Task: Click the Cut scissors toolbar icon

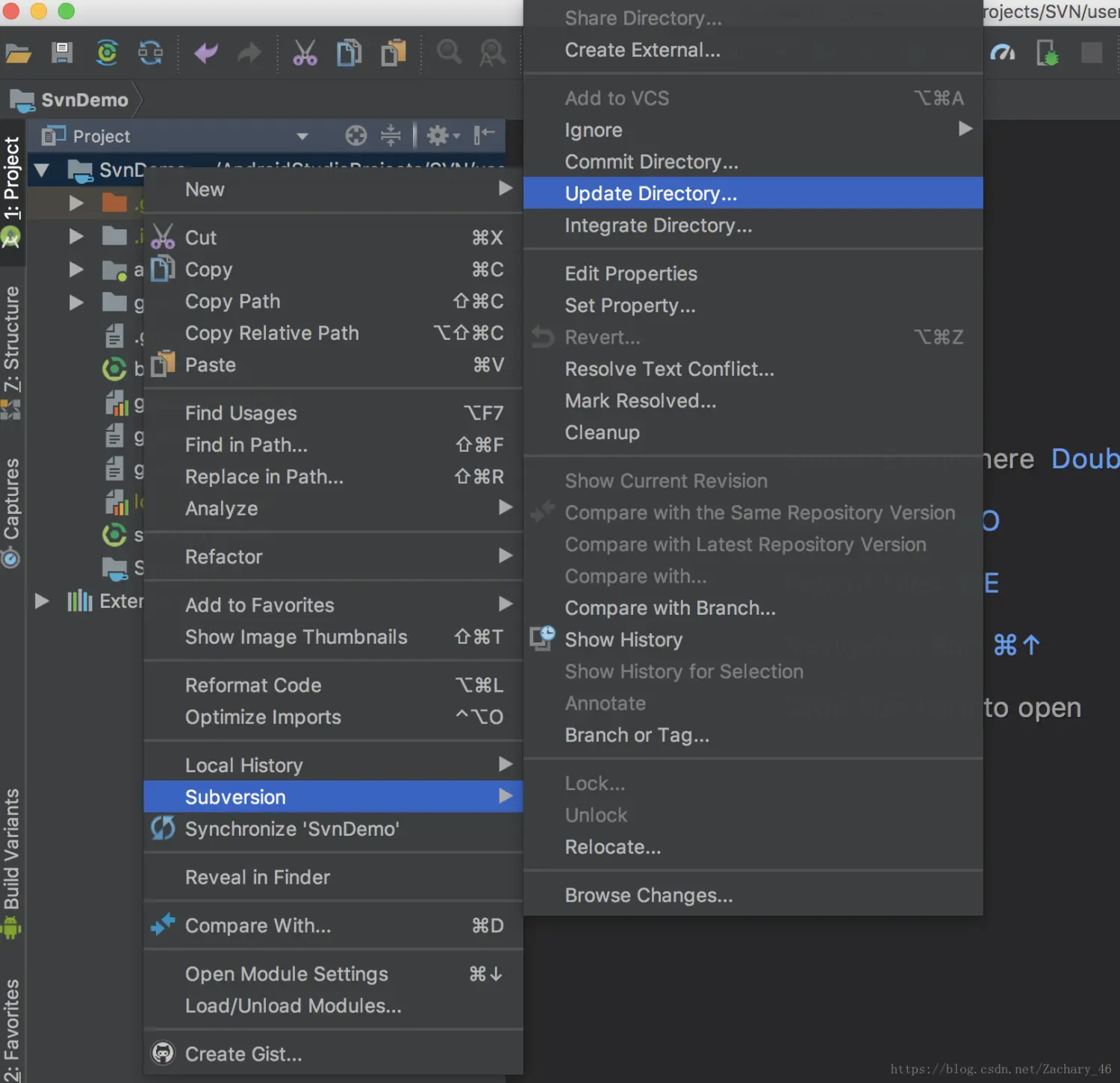Action: pos(305,53)
